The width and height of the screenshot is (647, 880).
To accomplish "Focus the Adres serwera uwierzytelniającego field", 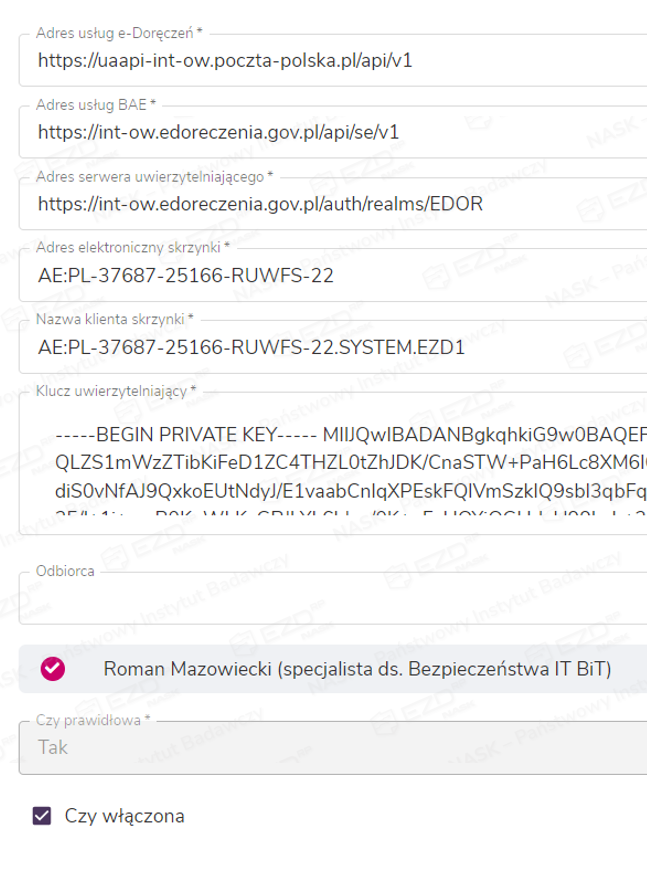I will pyautogui.click(x=330, y=204).
